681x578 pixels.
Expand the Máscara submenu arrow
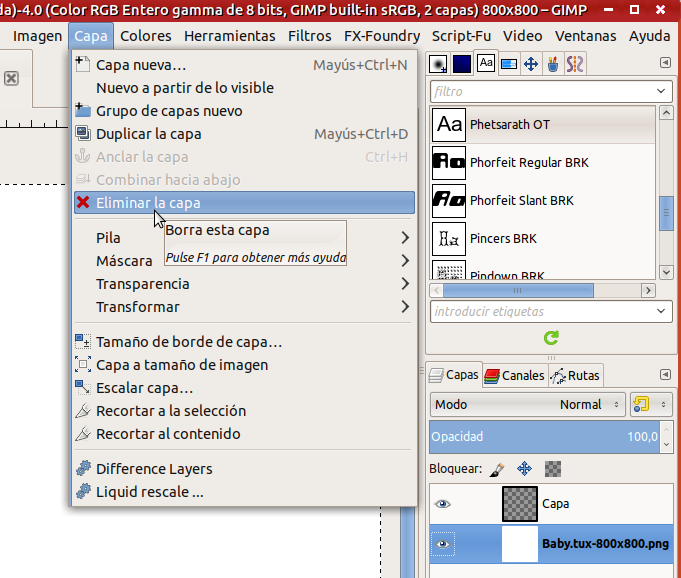pos(405,261)
